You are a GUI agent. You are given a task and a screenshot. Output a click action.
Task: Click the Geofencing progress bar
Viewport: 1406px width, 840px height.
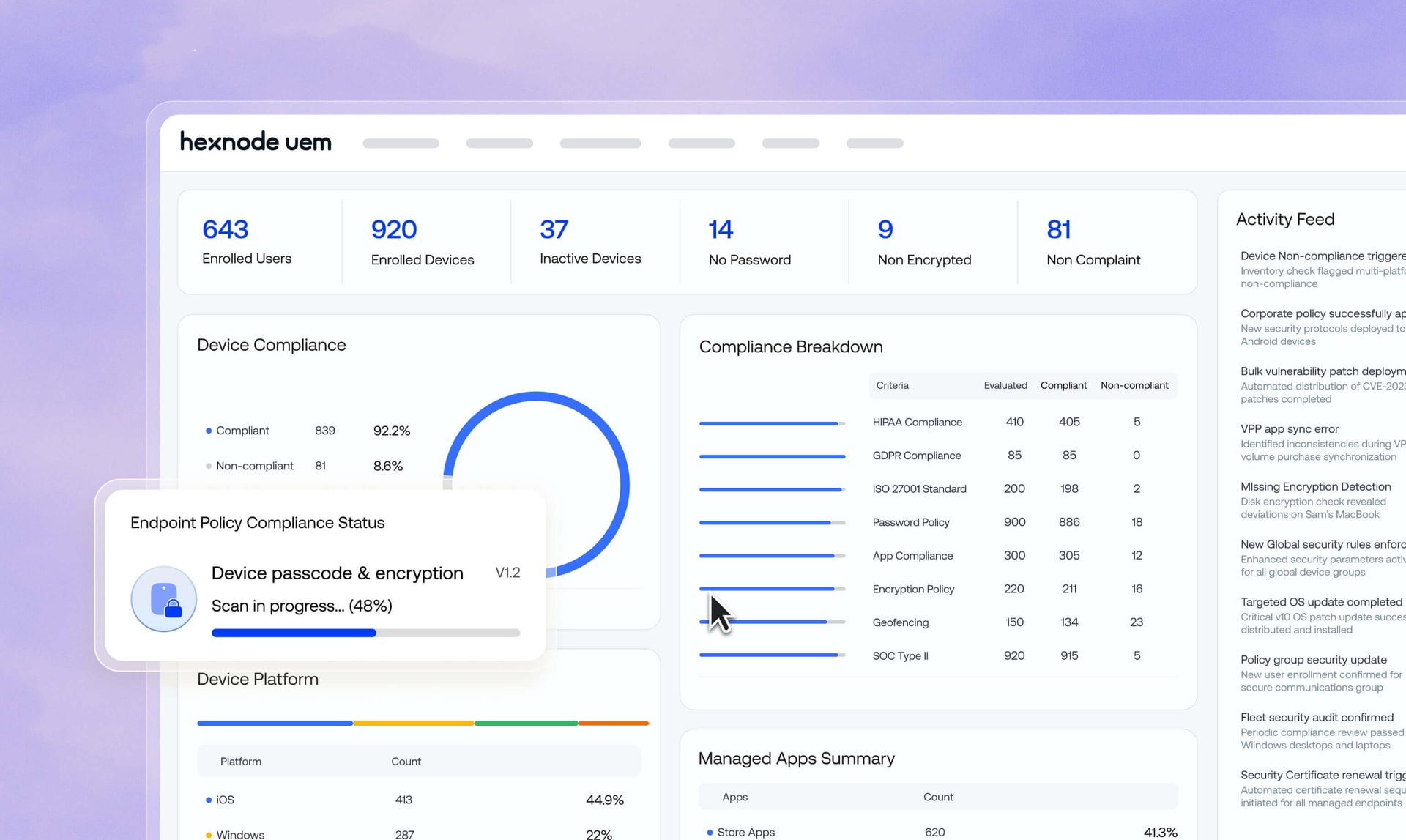point(772,622)
